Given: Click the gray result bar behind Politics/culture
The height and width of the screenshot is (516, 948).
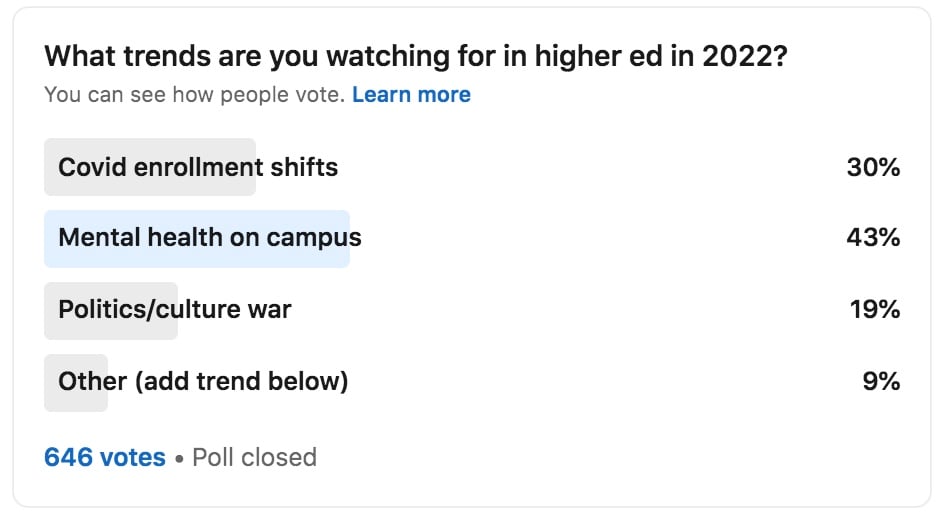Looking at the screenshot, I should [111, 310].
